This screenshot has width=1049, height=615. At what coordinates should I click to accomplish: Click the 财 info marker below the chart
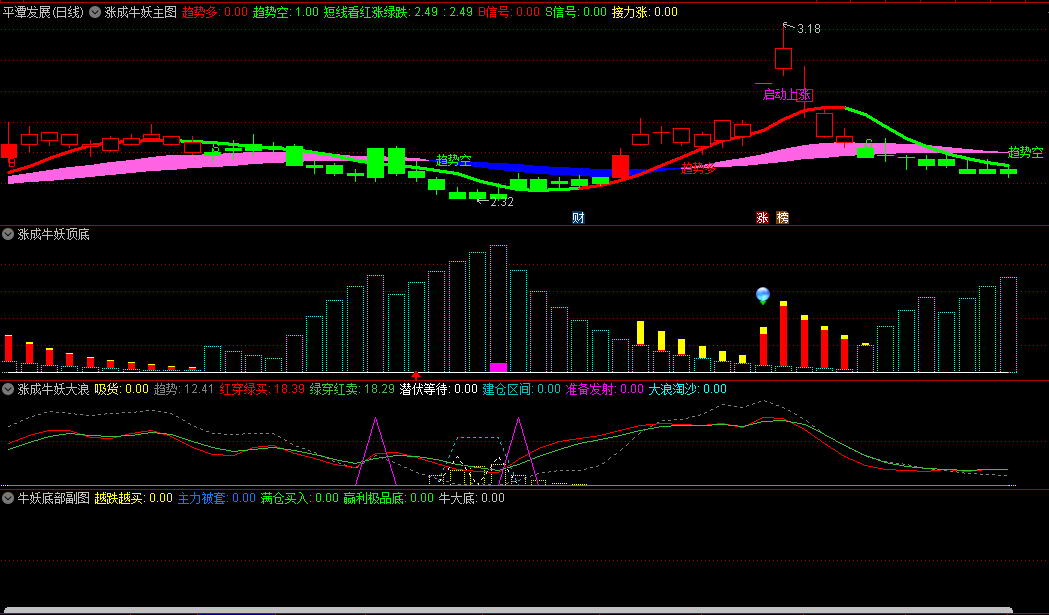579,217
